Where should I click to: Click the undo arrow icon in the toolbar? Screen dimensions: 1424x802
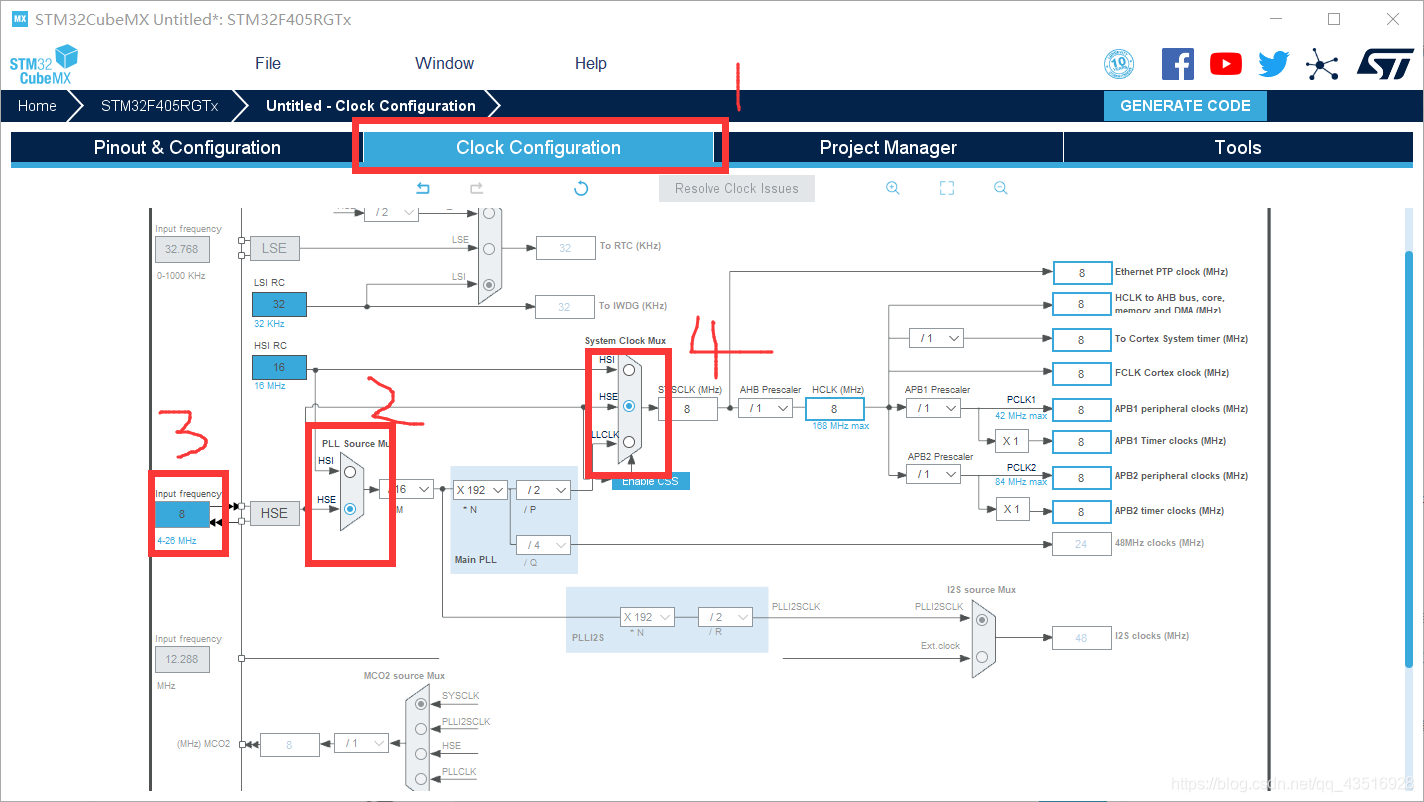tap(423, 188)
